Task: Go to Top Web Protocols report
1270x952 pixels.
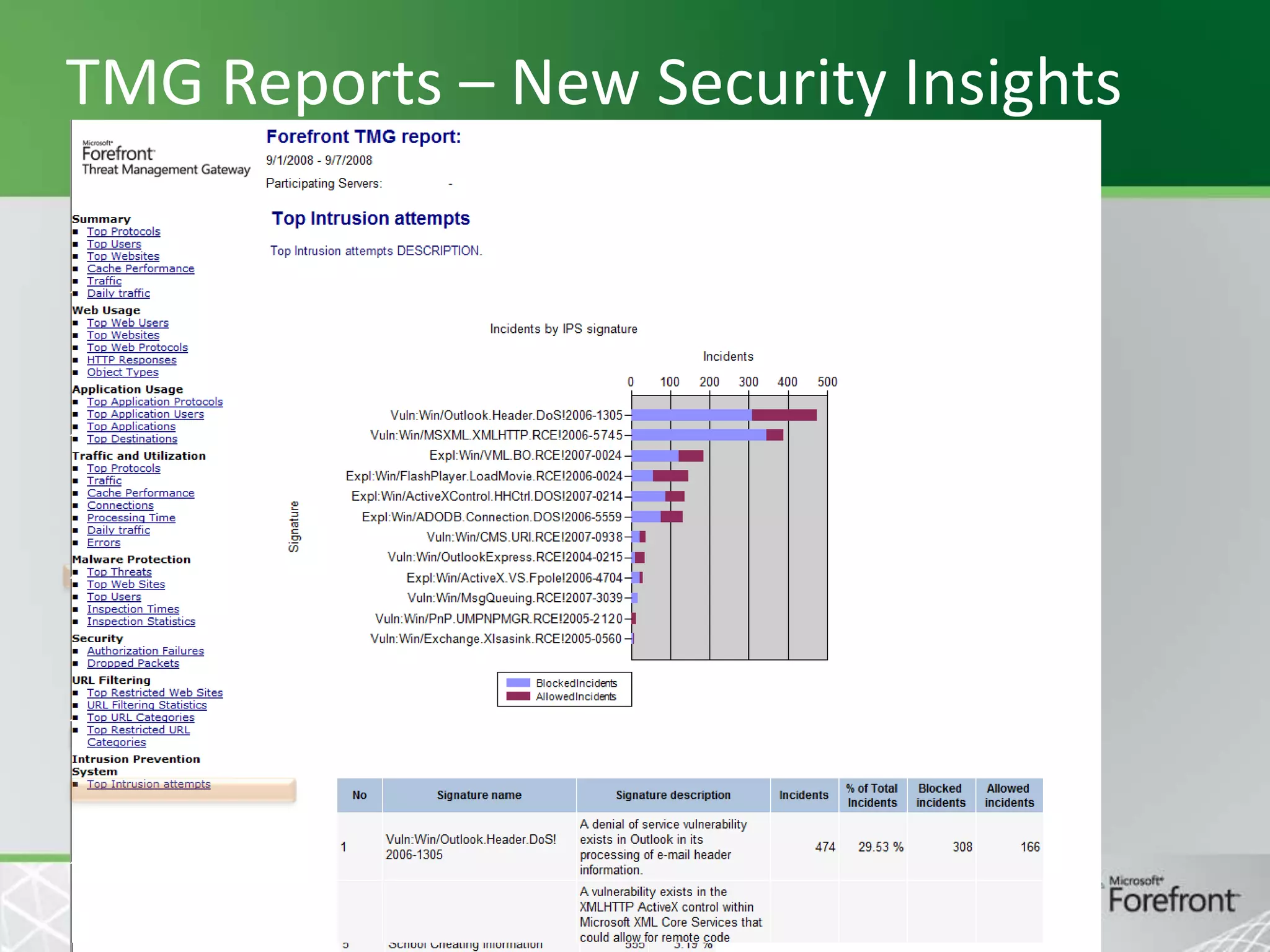Action: pyautogui.click(x=137, y=347)
